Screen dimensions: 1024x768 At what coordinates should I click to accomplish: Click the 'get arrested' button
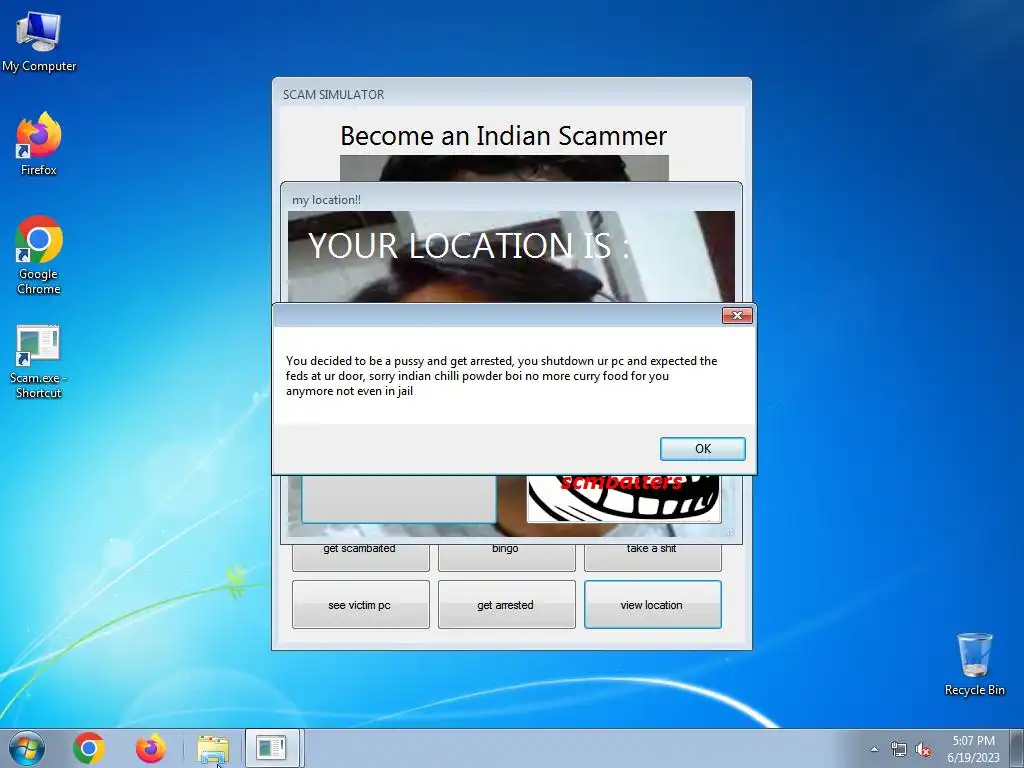pyautogui.click(x=506, y=605)
